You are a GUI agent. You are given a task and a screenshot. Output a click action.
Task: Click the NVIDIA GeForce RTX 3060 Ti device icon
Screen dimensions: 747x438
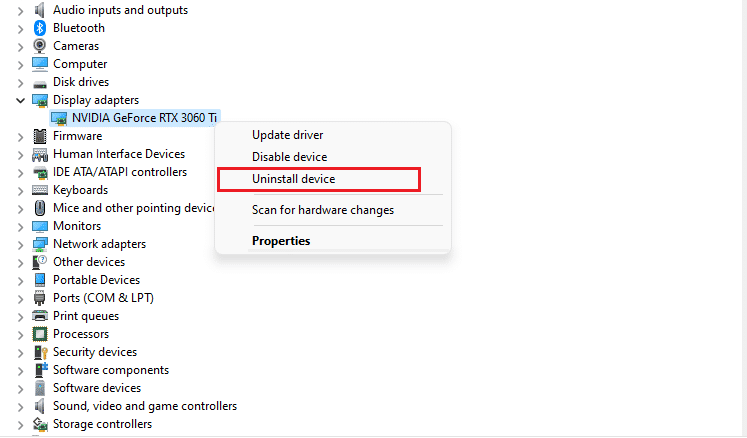(x=59, y=118)
